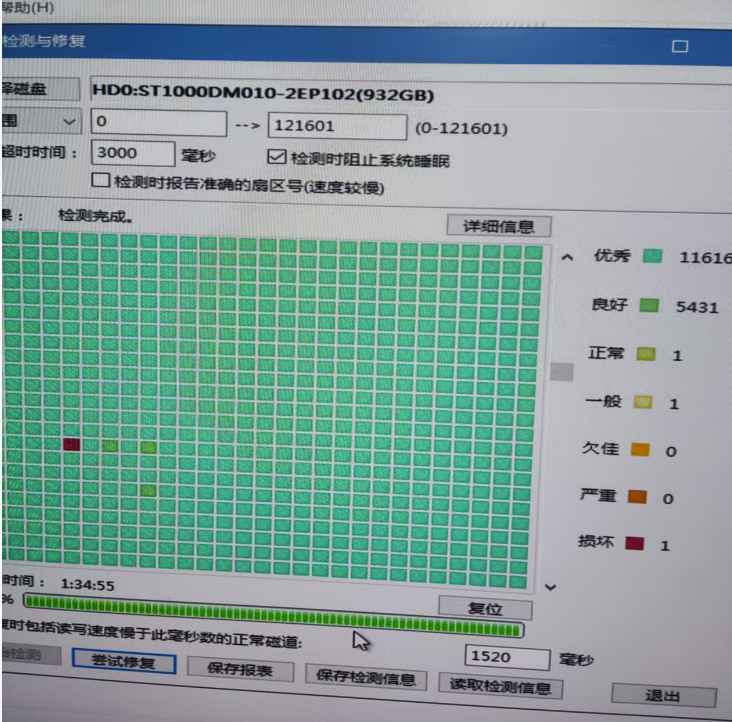Click the range text (0-121601)
The image size is (732, 722).
coord(461,128)
